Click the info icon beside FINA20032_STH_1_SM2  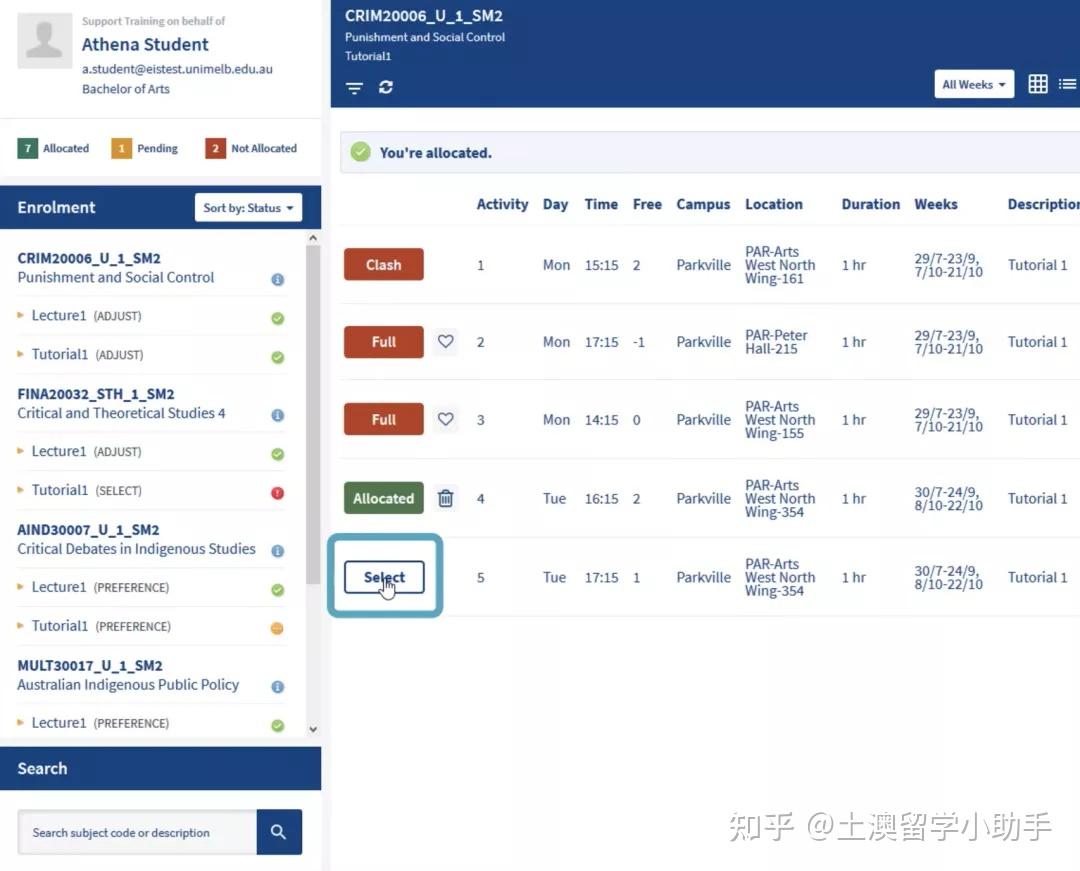point(278,416)
